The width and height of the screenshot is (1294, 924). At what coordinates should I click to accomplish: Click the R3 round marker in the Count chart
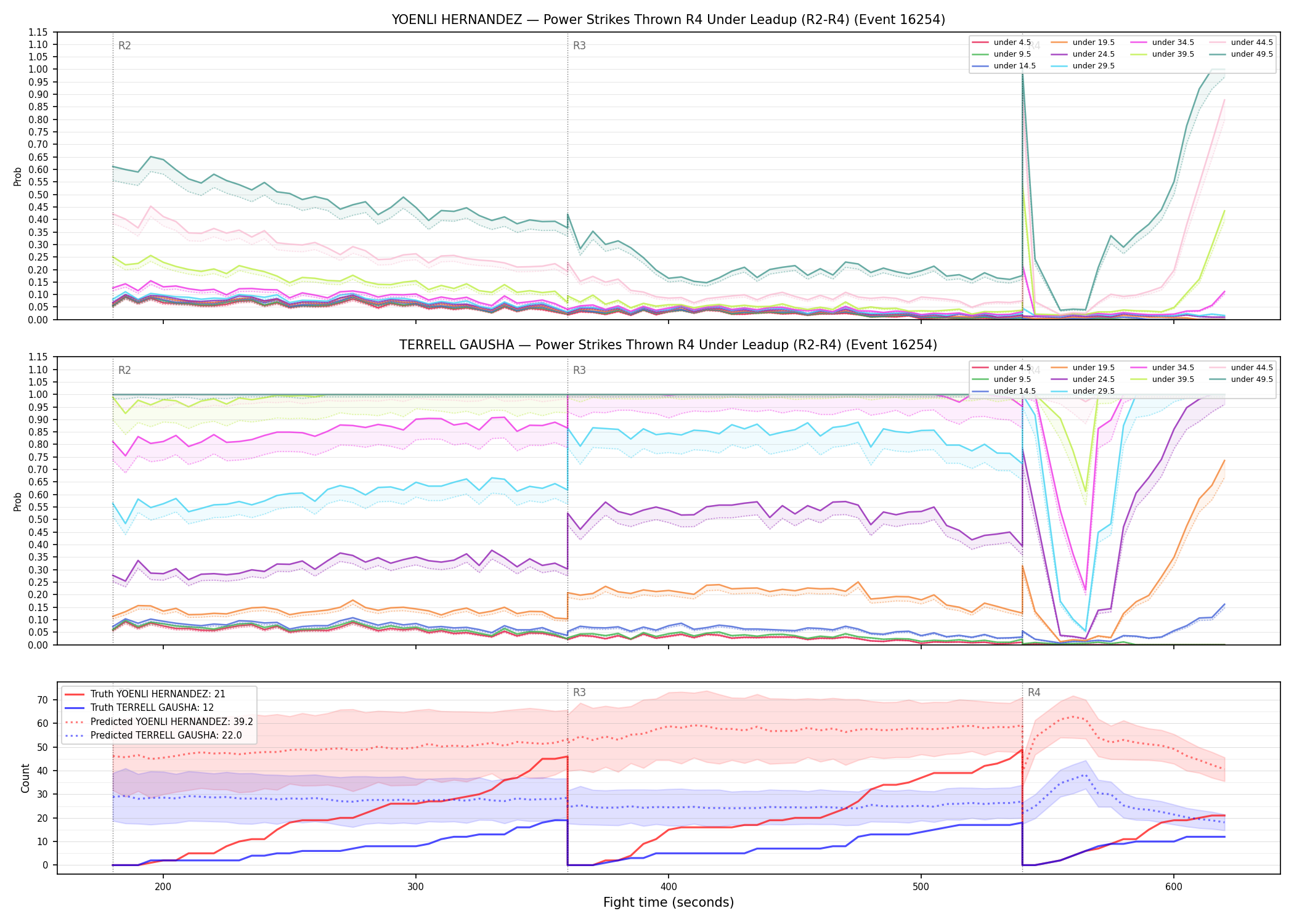pos(579,692)
